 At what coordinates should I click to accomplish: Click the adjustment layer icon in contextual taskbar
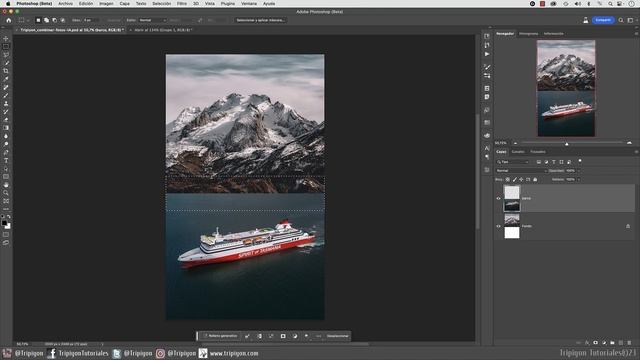point(295,336)
